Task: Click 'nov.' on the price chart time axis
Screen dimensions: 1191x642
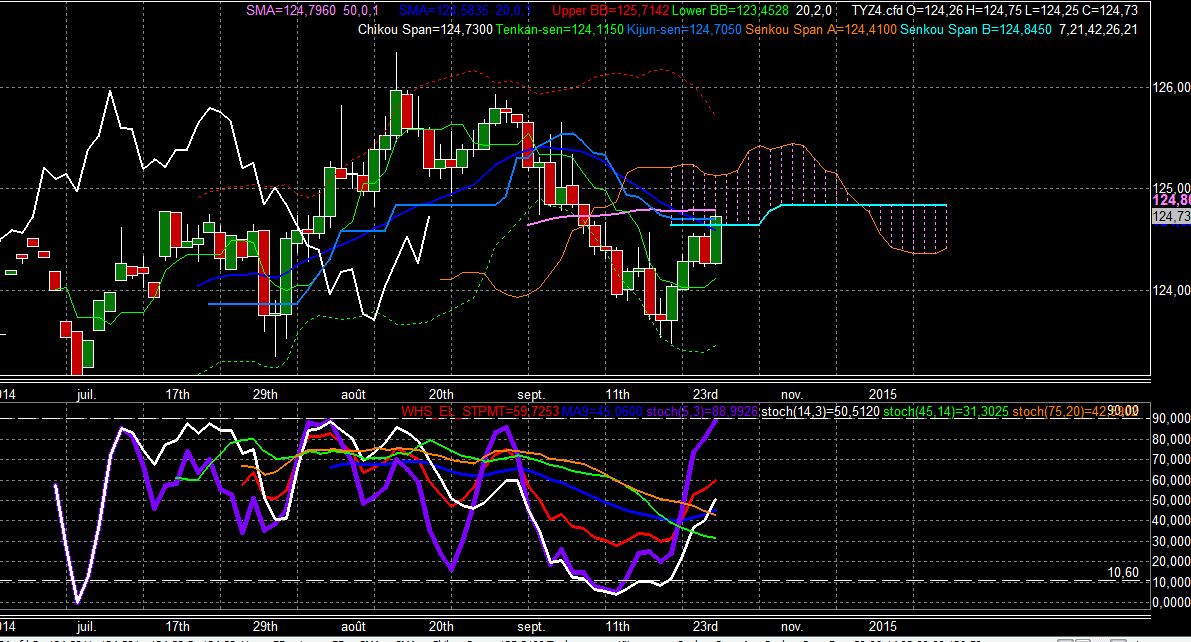Action: click(791, 394)
